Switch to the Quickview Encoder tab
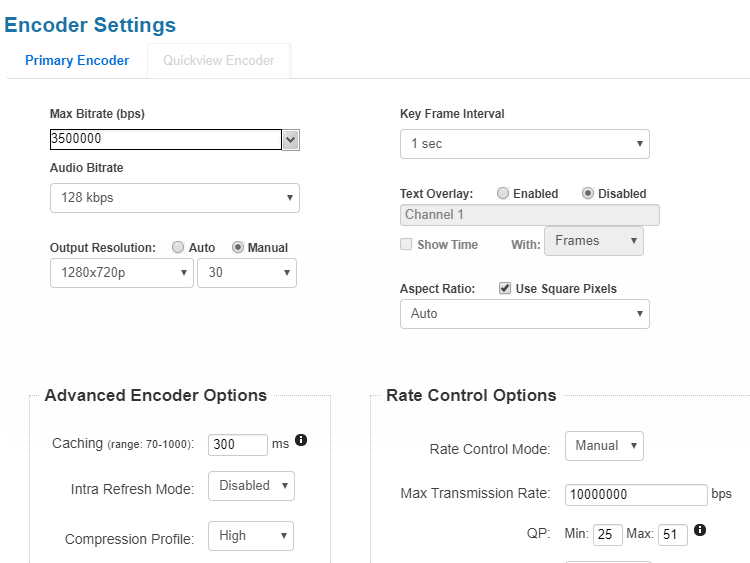 (x=221, y=60)
